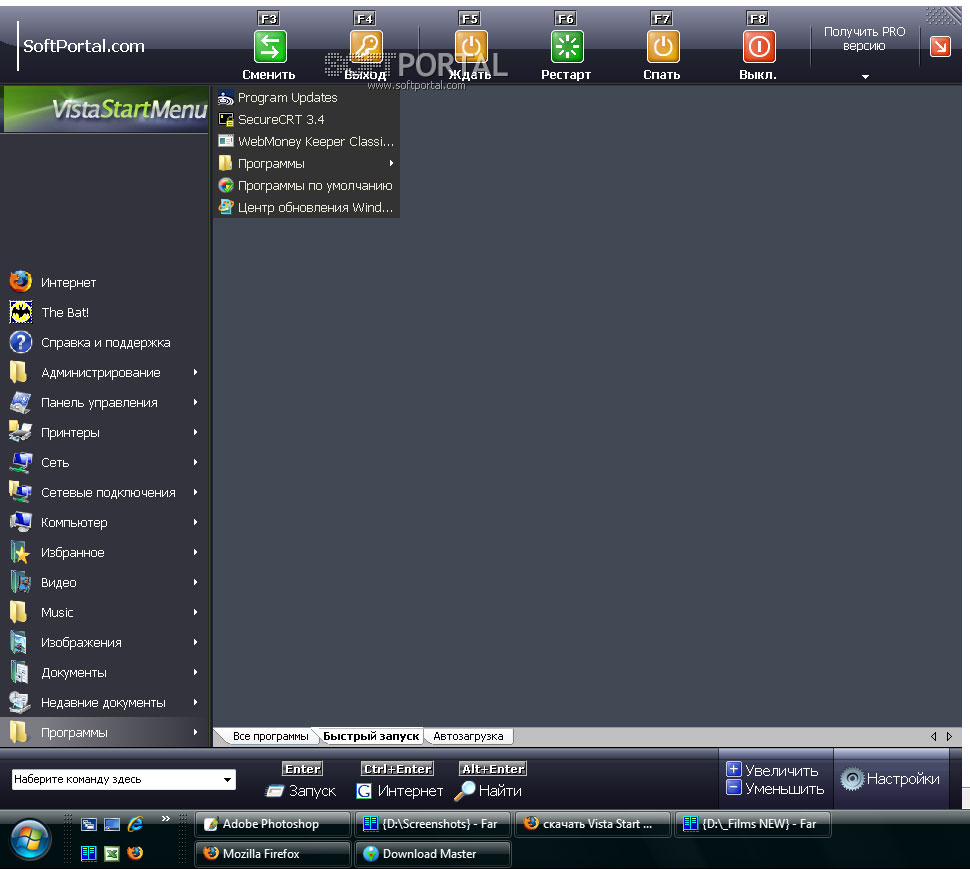Viewport: 970px width, 869px height.
Task: Click the Standby (Ждать) power icon
Action: tap(471, 46)
